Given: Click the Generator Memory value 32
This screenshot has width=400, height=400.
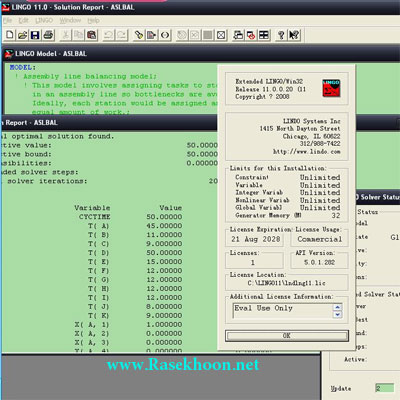Looking at the screenshot, I should tap(336, 216).
